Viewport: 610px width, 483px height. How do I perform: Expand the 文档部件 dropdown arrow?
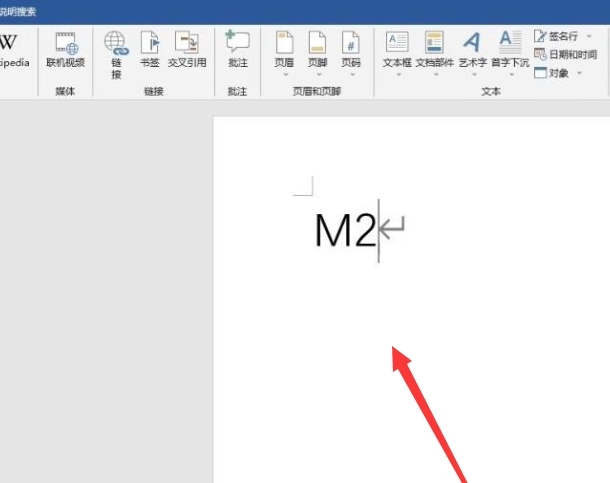pos(436,74)
